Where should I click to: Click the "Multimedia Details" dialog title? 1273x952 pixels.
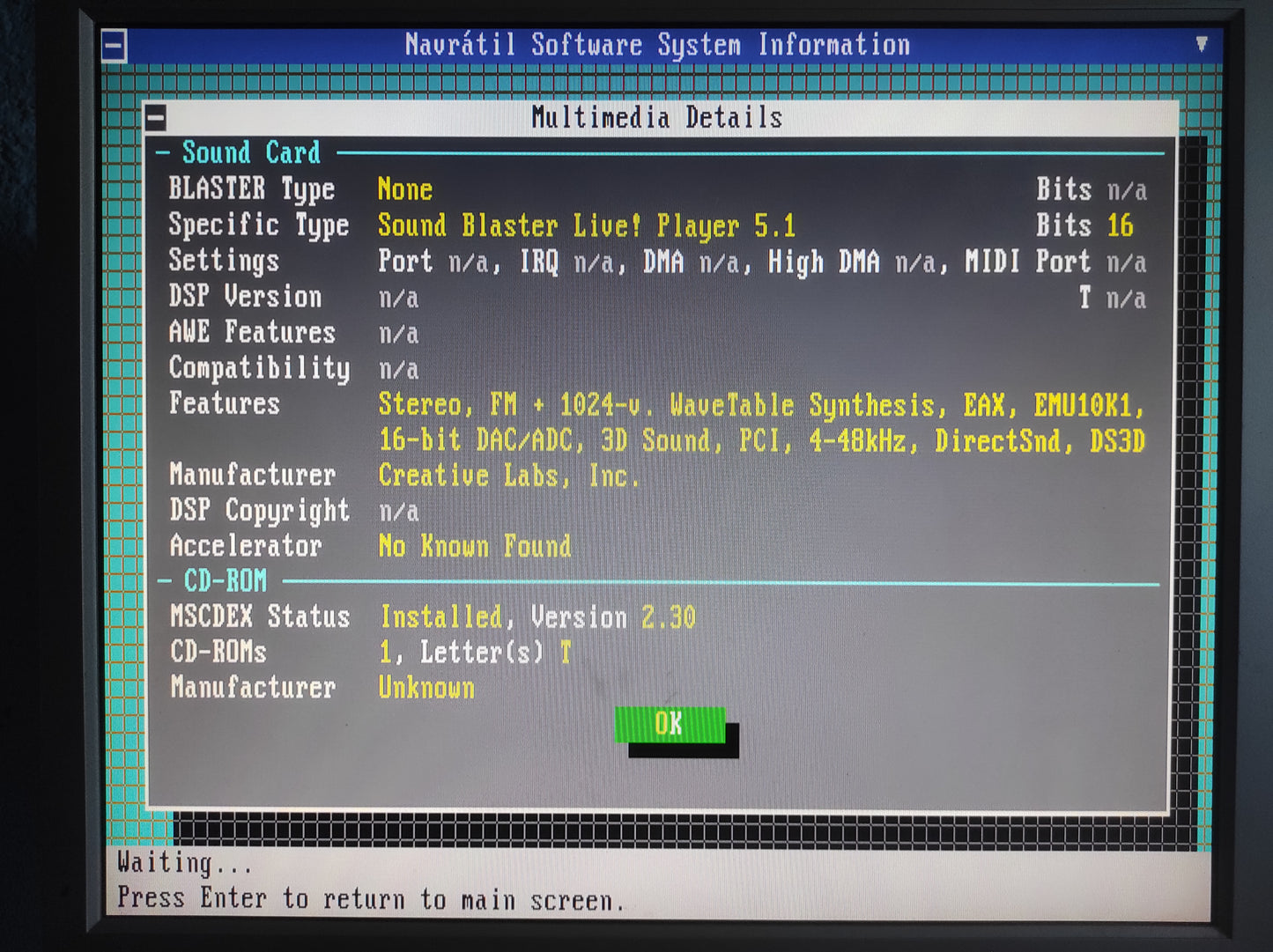[x=656, y=117]
